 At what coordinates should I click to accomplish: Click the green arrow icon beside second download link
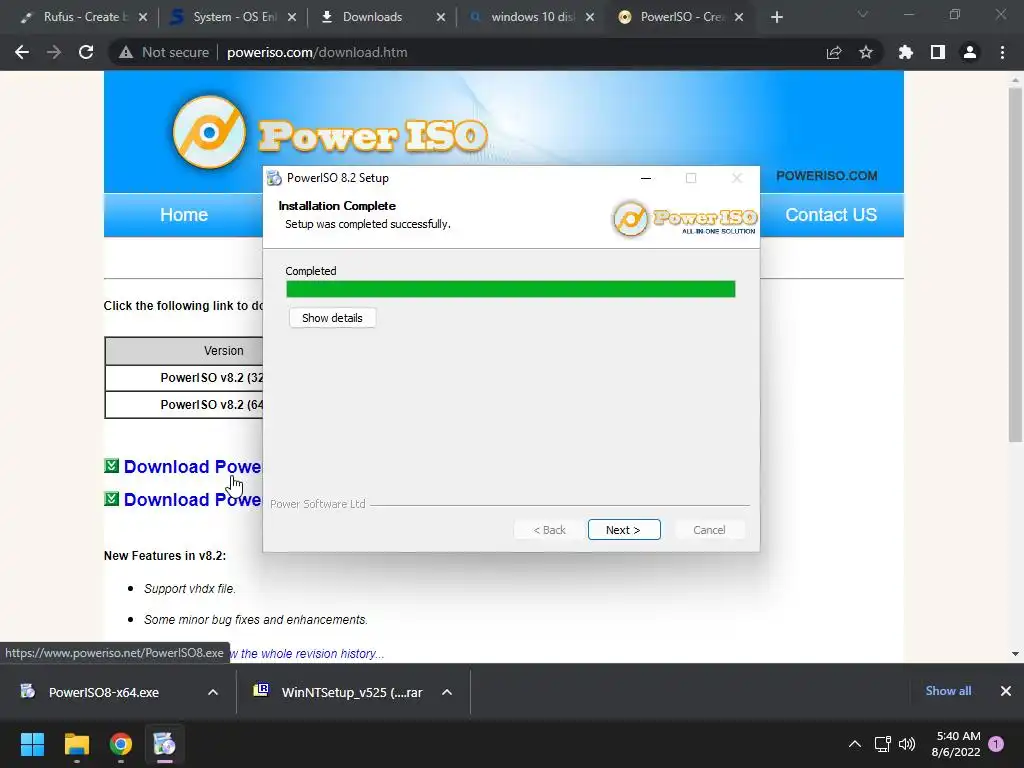[112, 499]
